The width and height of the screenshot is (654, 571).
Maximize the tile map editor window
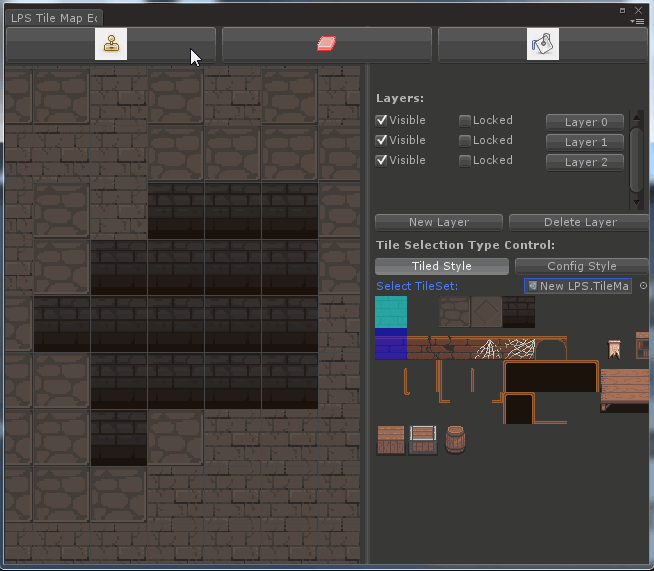[622, 10]
